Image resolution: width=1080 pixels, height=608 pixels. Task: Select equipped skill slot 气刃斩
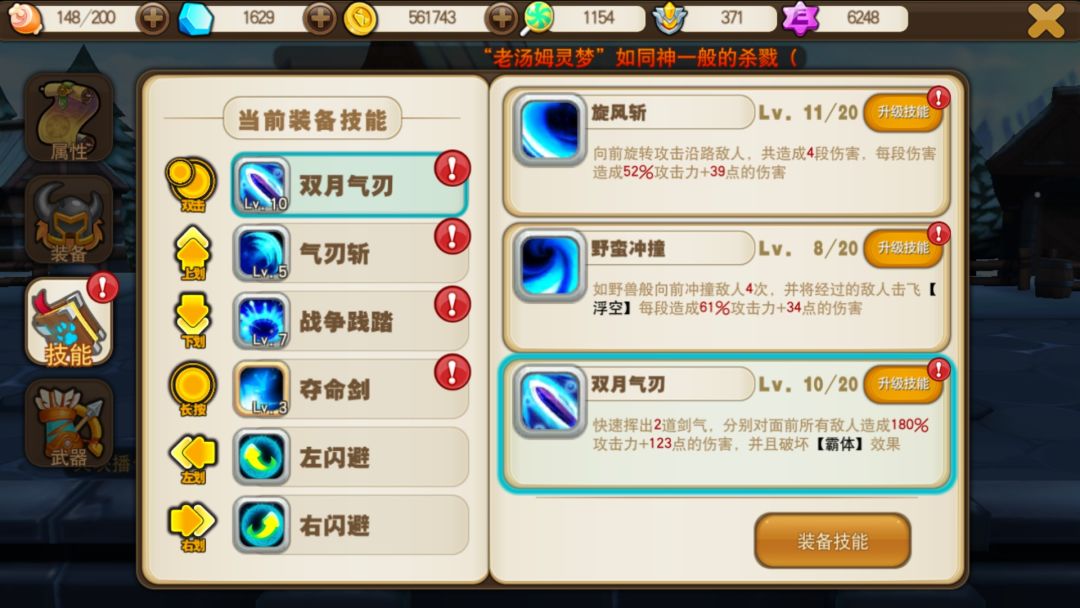350,253
